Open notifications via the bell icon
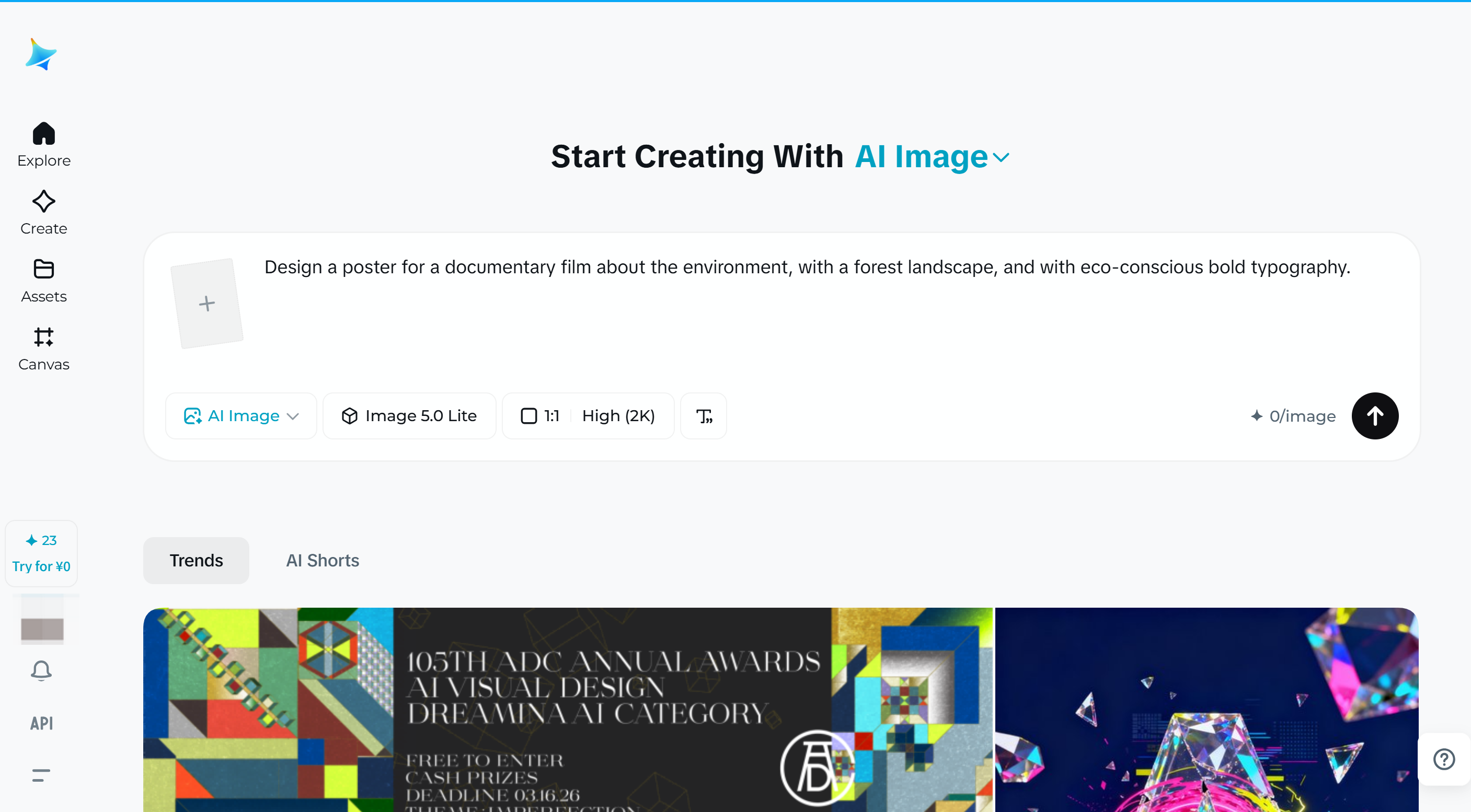This screenshot has width=1471, height=812. click(x=41, y=670)
